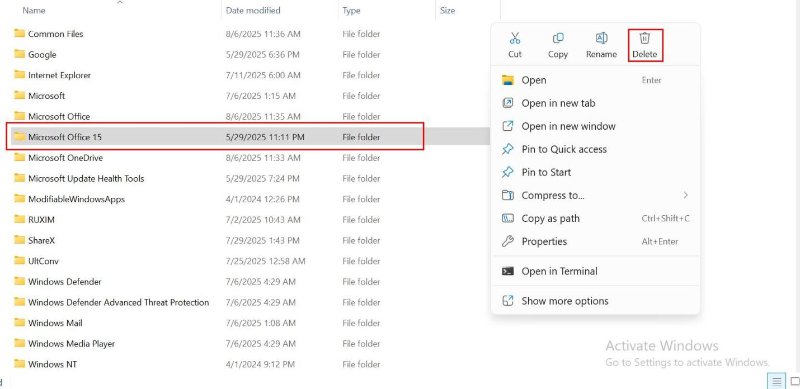
Task: Select the Windows Media Player folder
Action: pyautogui.click(x=71, y=344)
